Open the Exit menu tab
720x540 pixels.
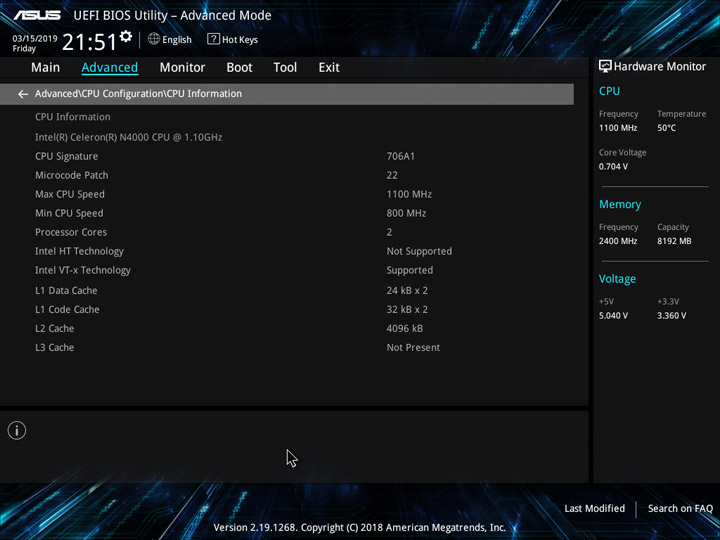point(329,68)
